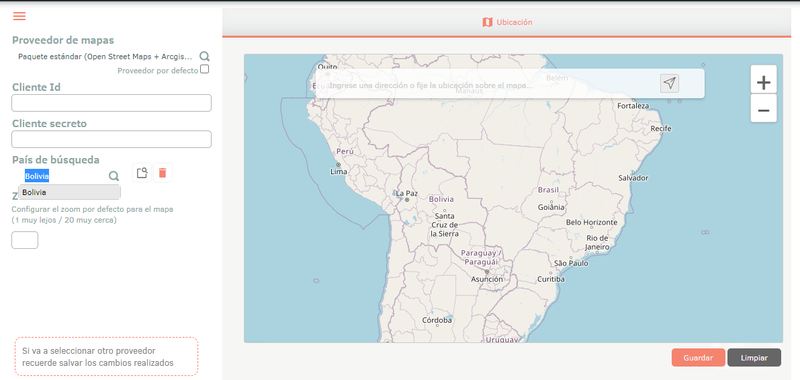The image size is (800, 380).
Task: Click the País de búsqueda search magnifier
Action: 114,176
